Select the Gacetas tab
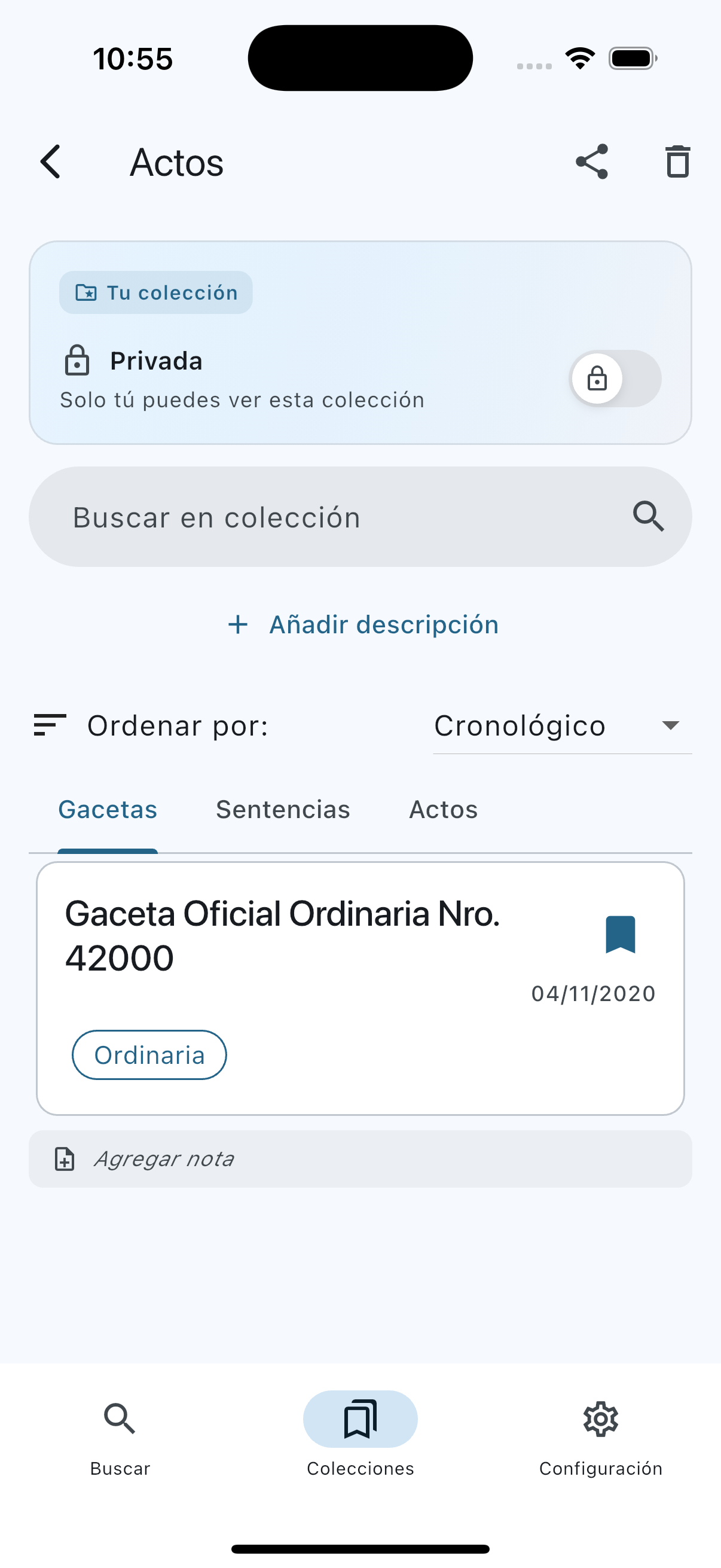Screen dimensions: 721x1568 pyautogui.click(x=108, y=810)
